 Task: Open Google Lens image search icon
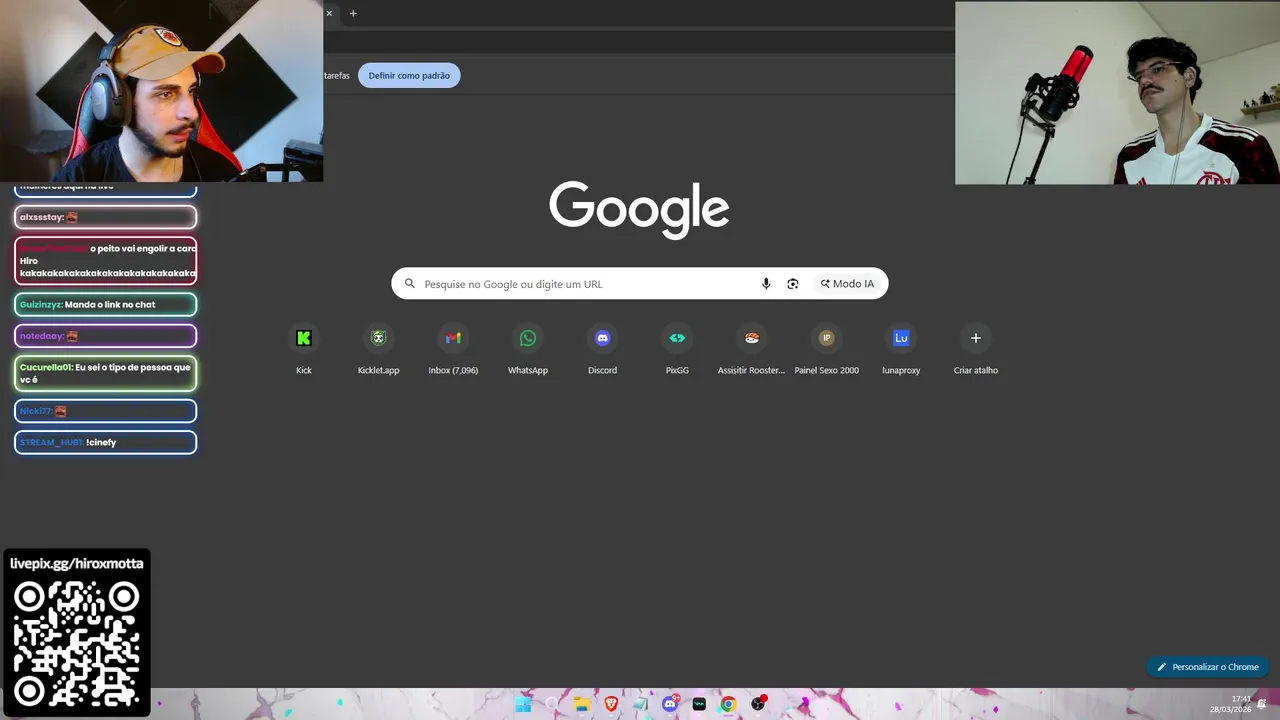[793, 284]
